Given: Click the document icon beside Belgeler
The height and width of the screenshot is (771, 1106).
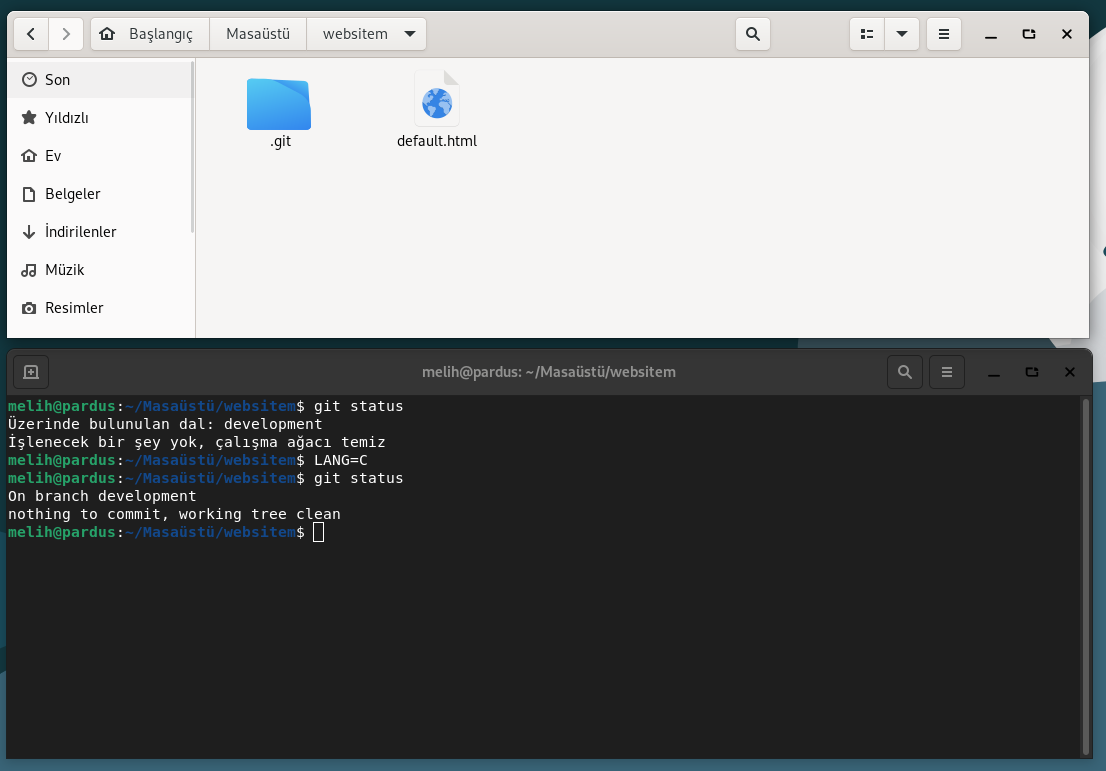Looking at the screenshot, I should pyautogui.click(x=29, y=194).
